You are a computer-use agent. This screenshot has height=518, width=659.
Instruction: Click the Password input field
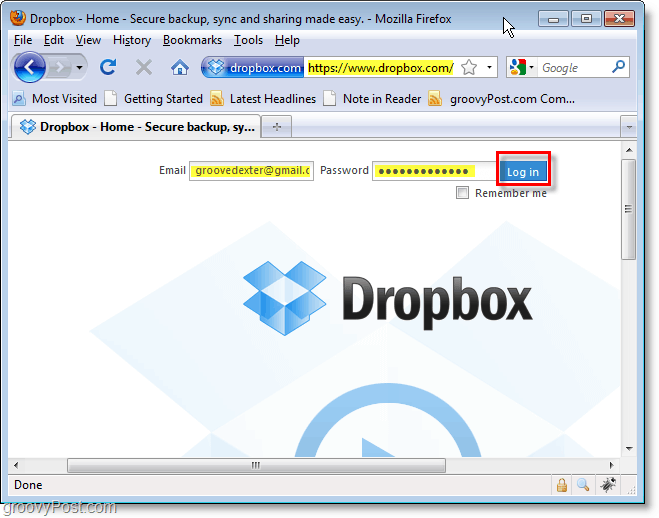[x=435, y=171]
